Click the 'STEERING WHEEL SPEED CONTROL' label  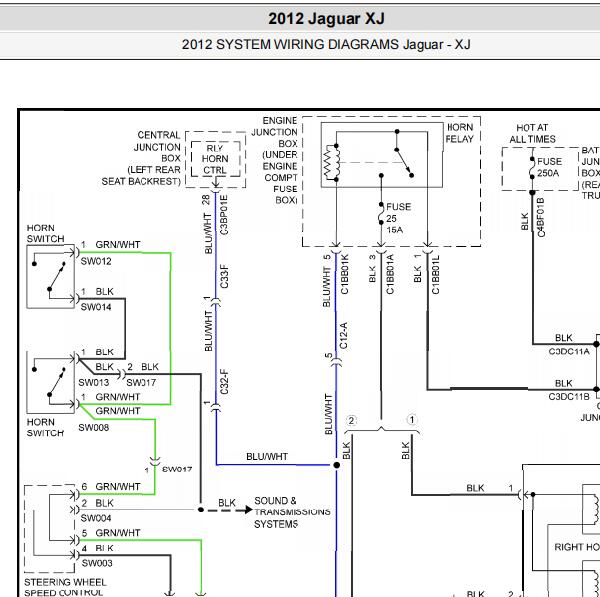pyautogui.click(x=65, y=587)
